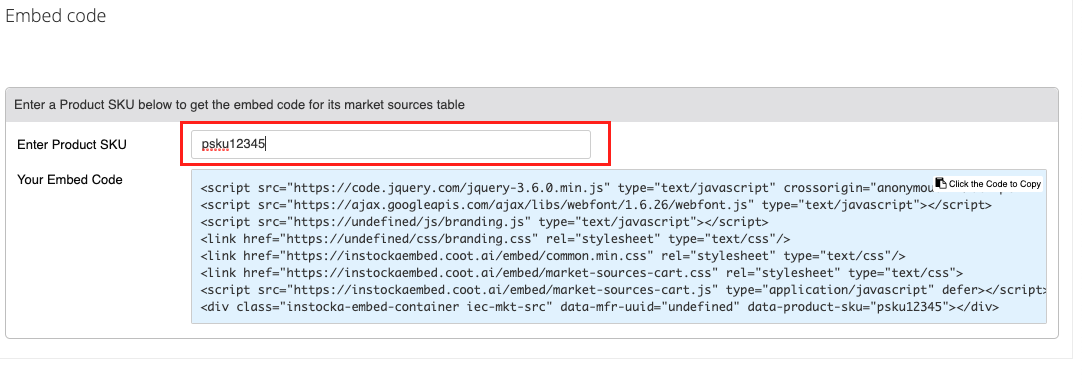
Task: Click the branding.css link line
Action: (495, 239)
